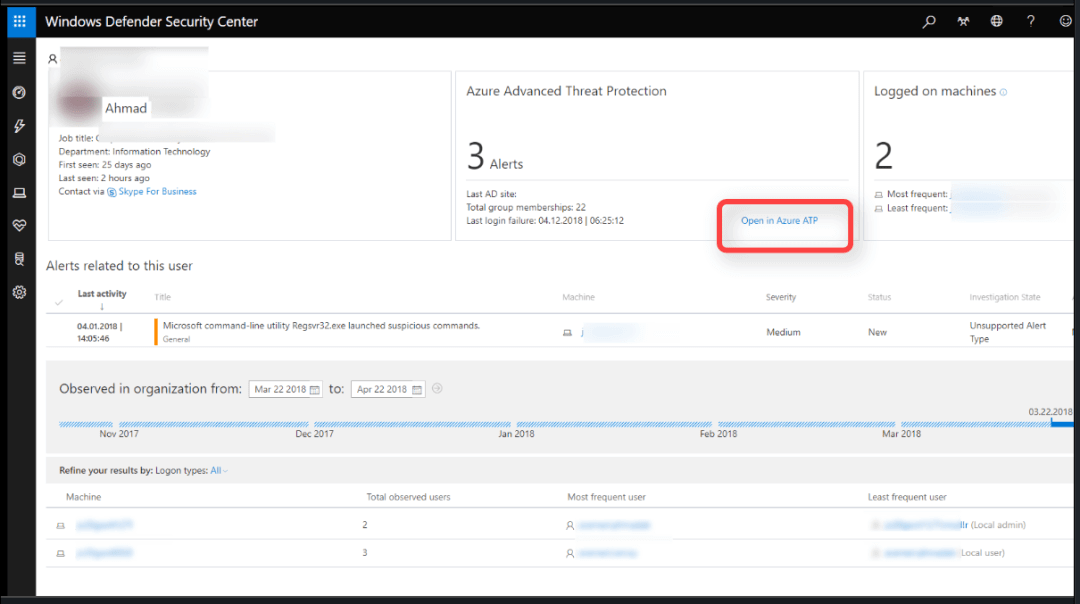Open Alerts queue lightning bolt icon
Viewport: 1080px width, 604px height.
[19, 126]
